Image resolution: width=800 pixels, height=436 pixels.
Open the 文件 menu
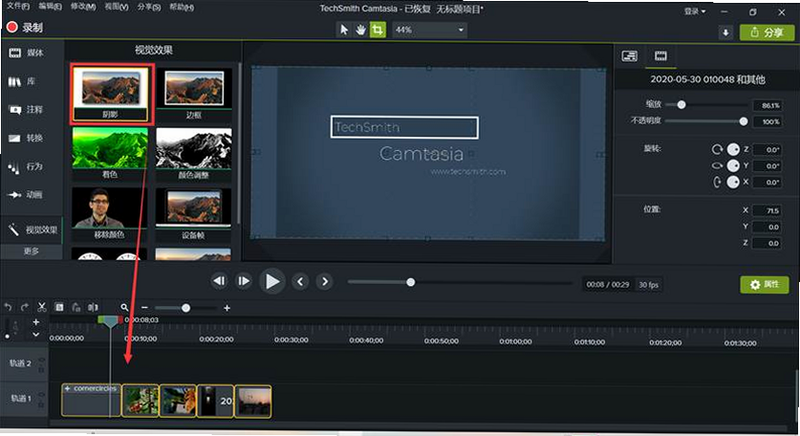18,6
